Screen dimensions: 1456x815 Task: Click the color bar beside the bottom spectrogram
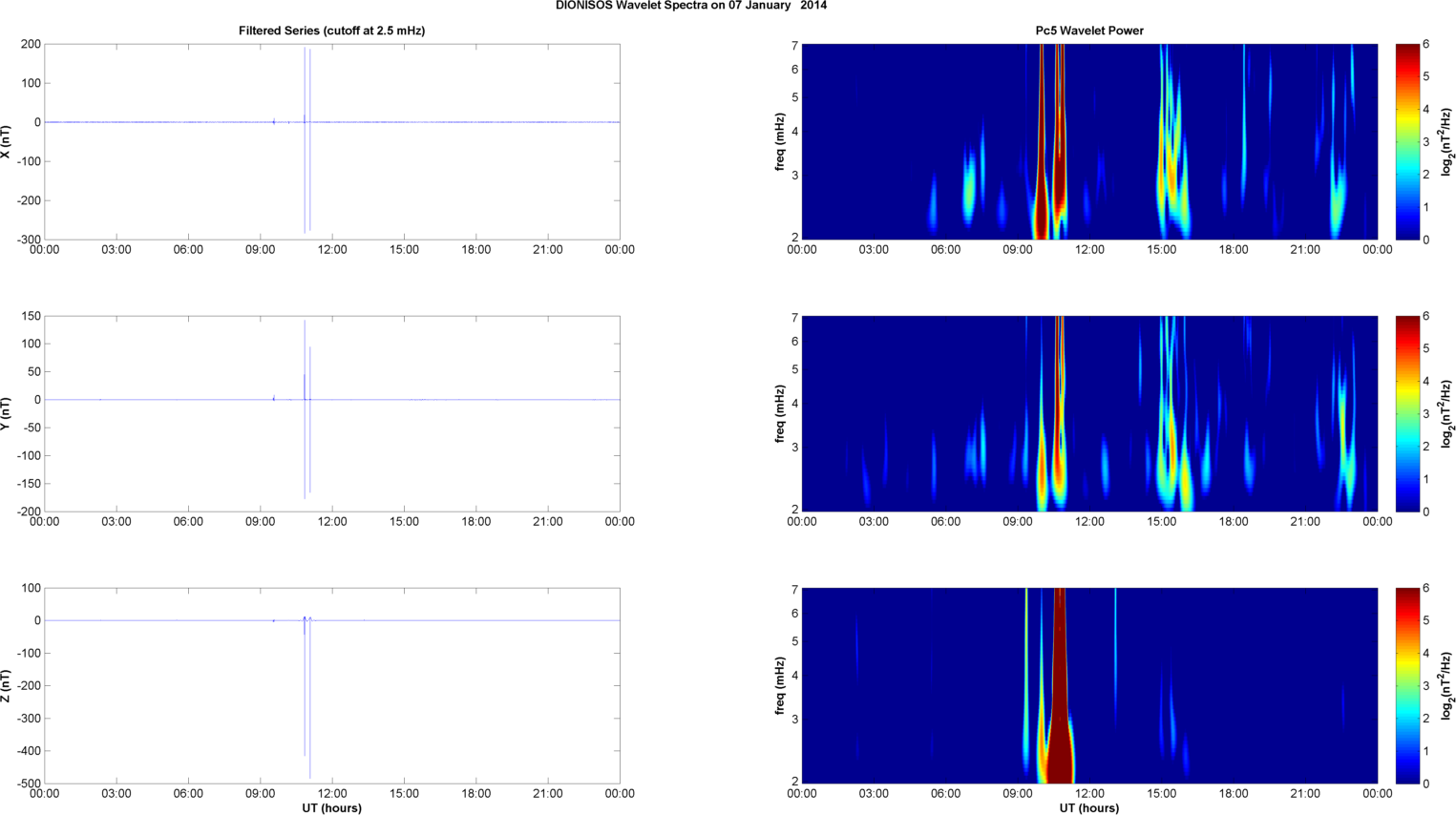pyautogui.click(x=1406, y=685)
